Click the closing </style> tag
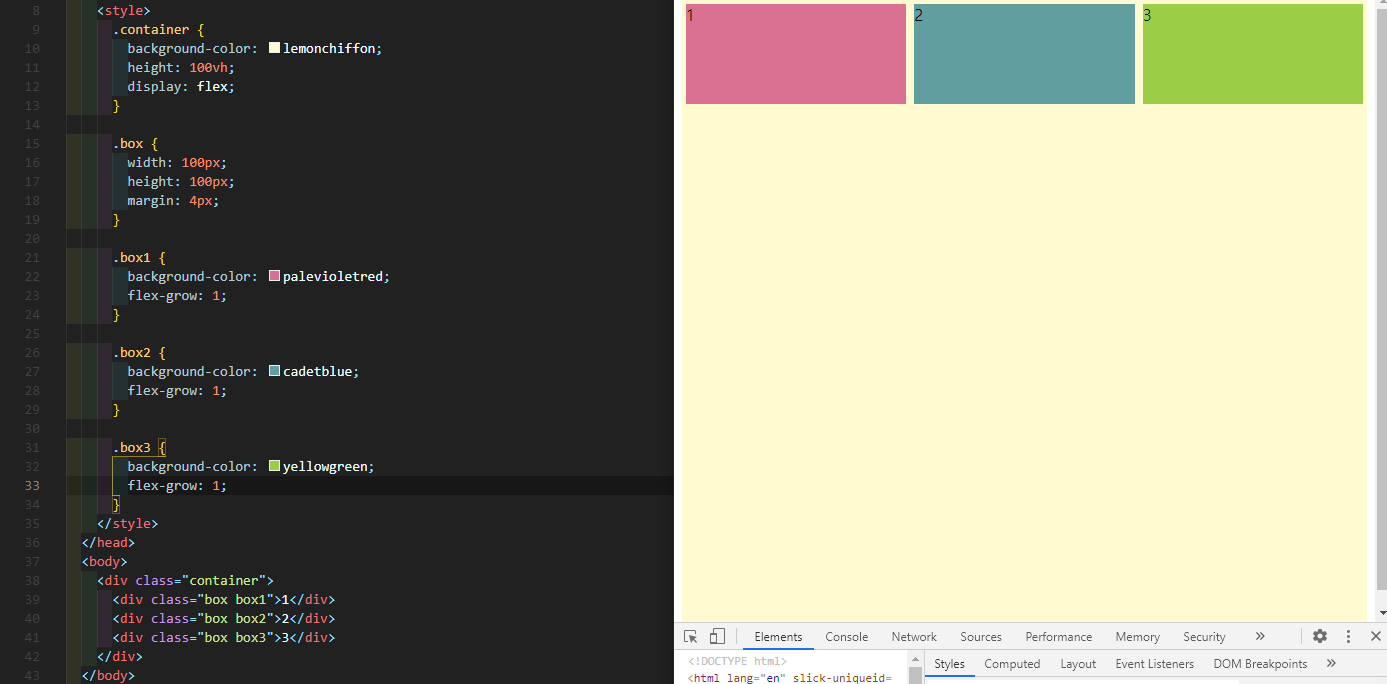Image resolution: width=1387 pixels, height=684 pixels. 127,523
